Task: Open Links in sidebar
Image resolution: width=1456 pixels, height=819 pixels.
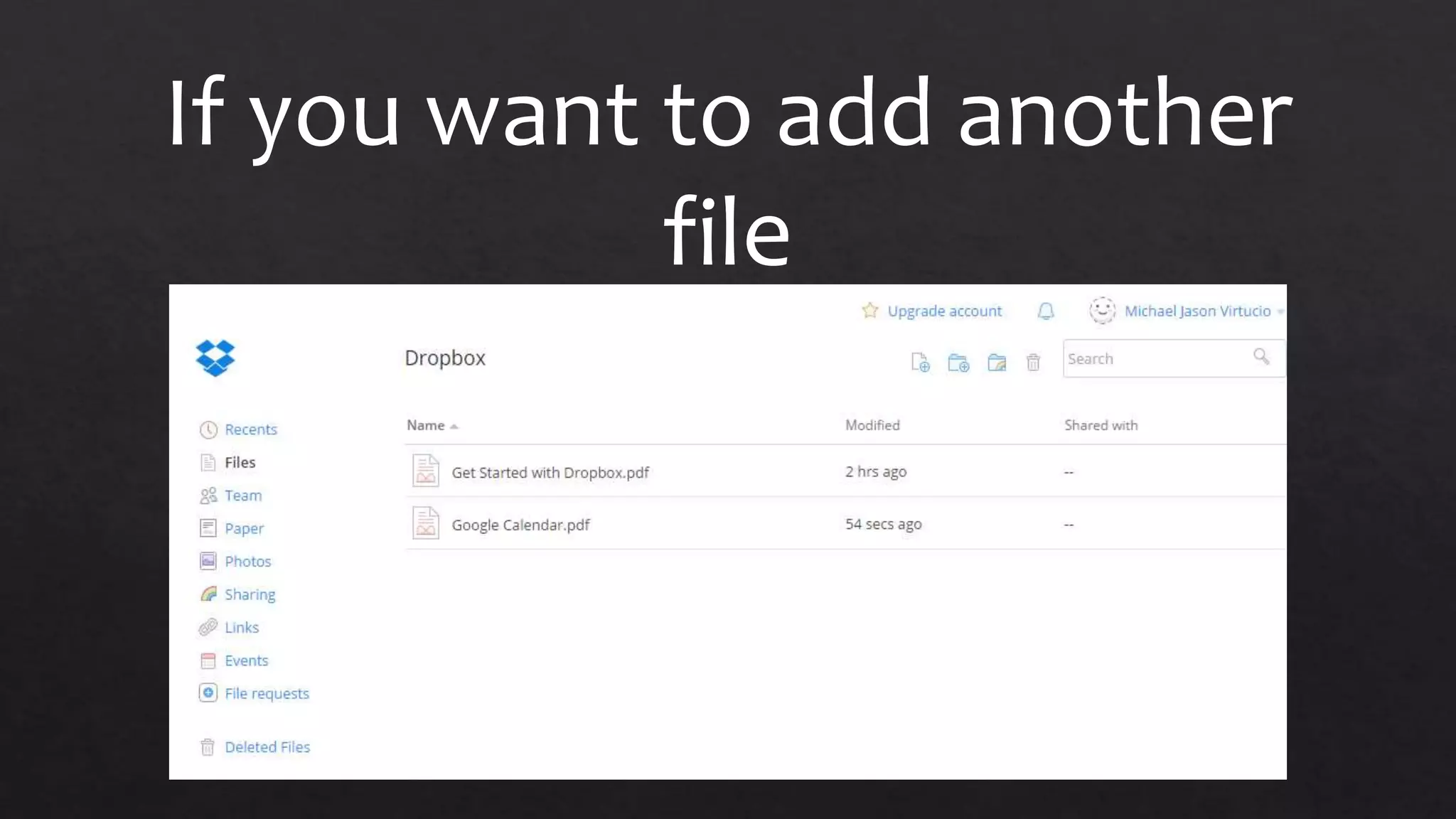Action: coord(242,628)
